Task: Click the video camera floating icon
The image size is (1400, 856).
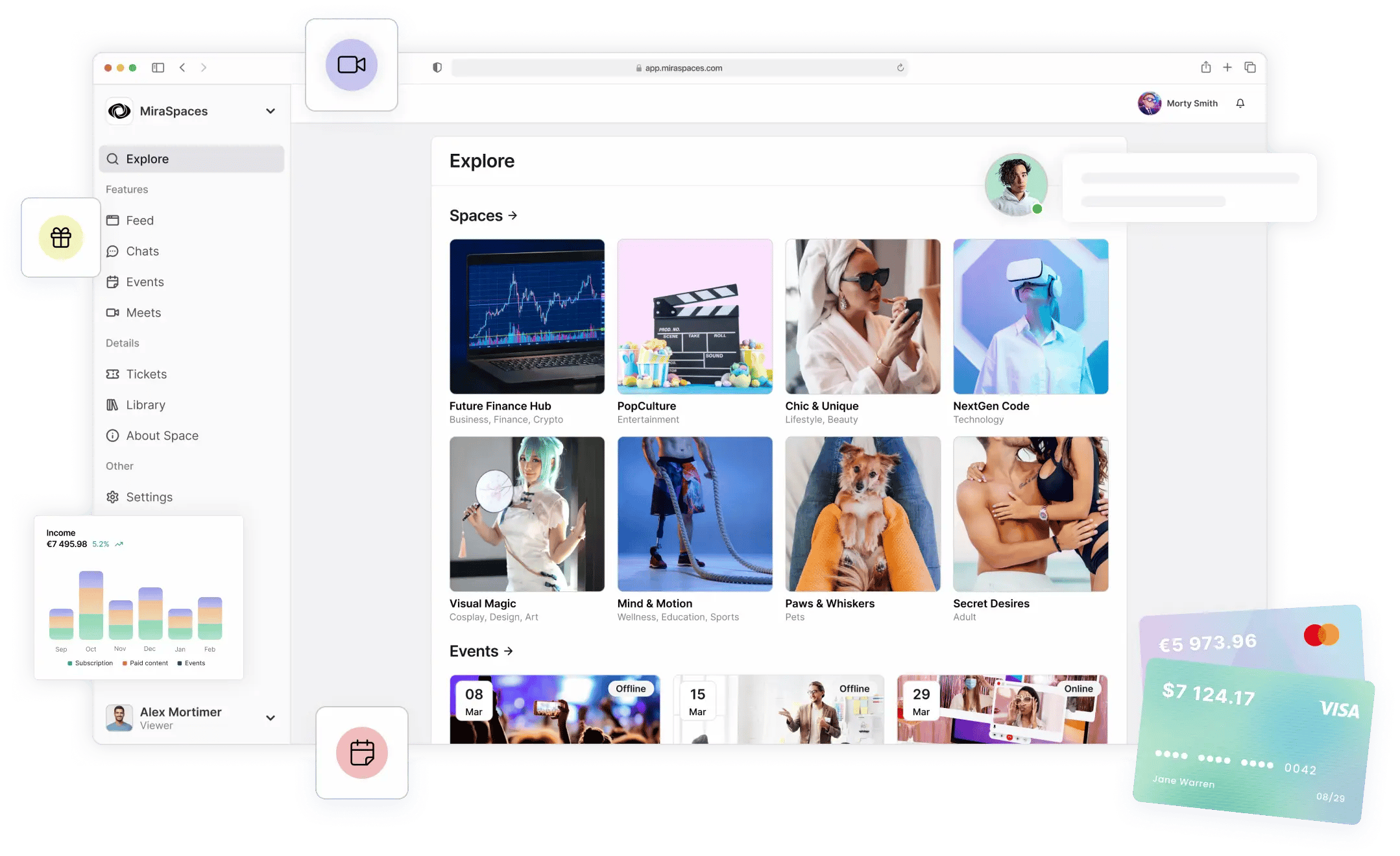Action: [351, 65]
